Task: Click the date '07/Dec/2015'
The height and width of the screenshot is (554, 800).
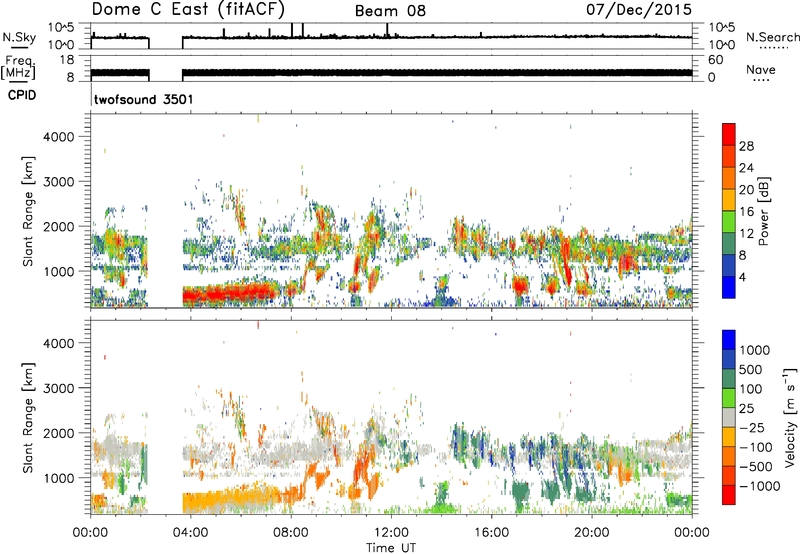Action: point(639,9)
